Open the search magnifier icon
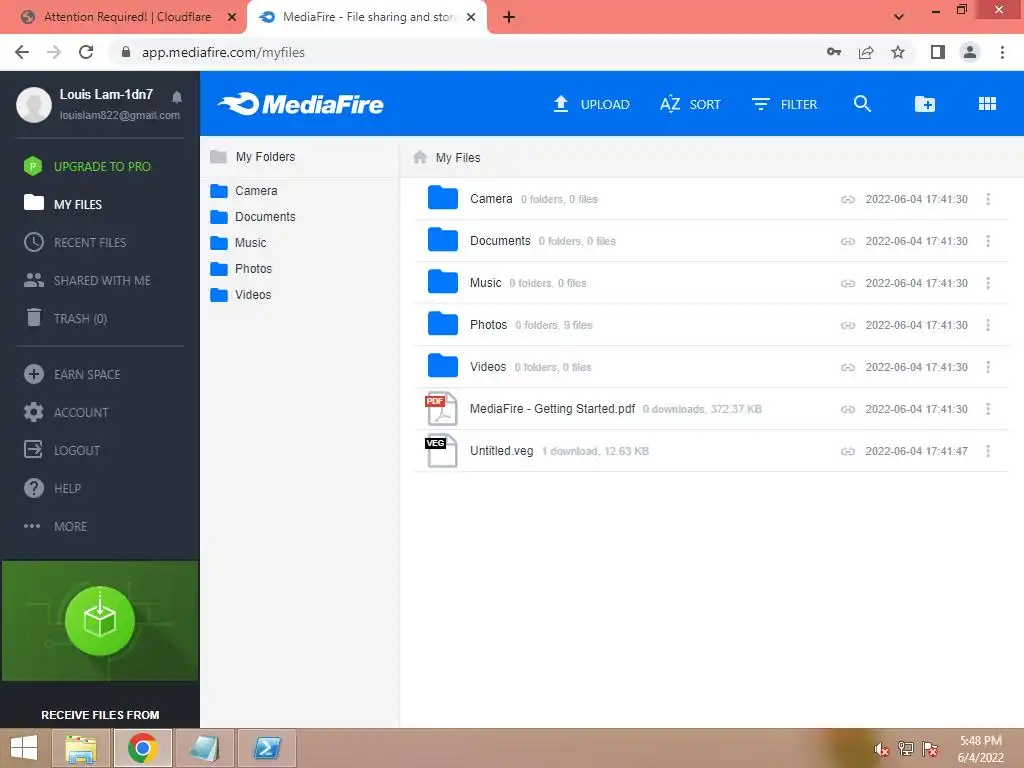1024x768 pixels. coord(862,104)
